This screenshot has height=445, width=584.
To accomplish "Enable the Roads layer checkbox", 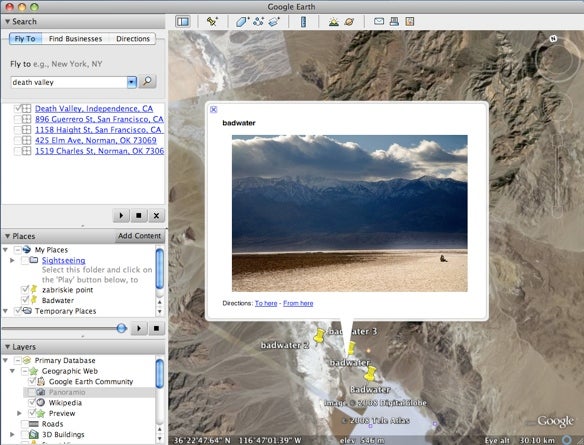I will [25, 424].
